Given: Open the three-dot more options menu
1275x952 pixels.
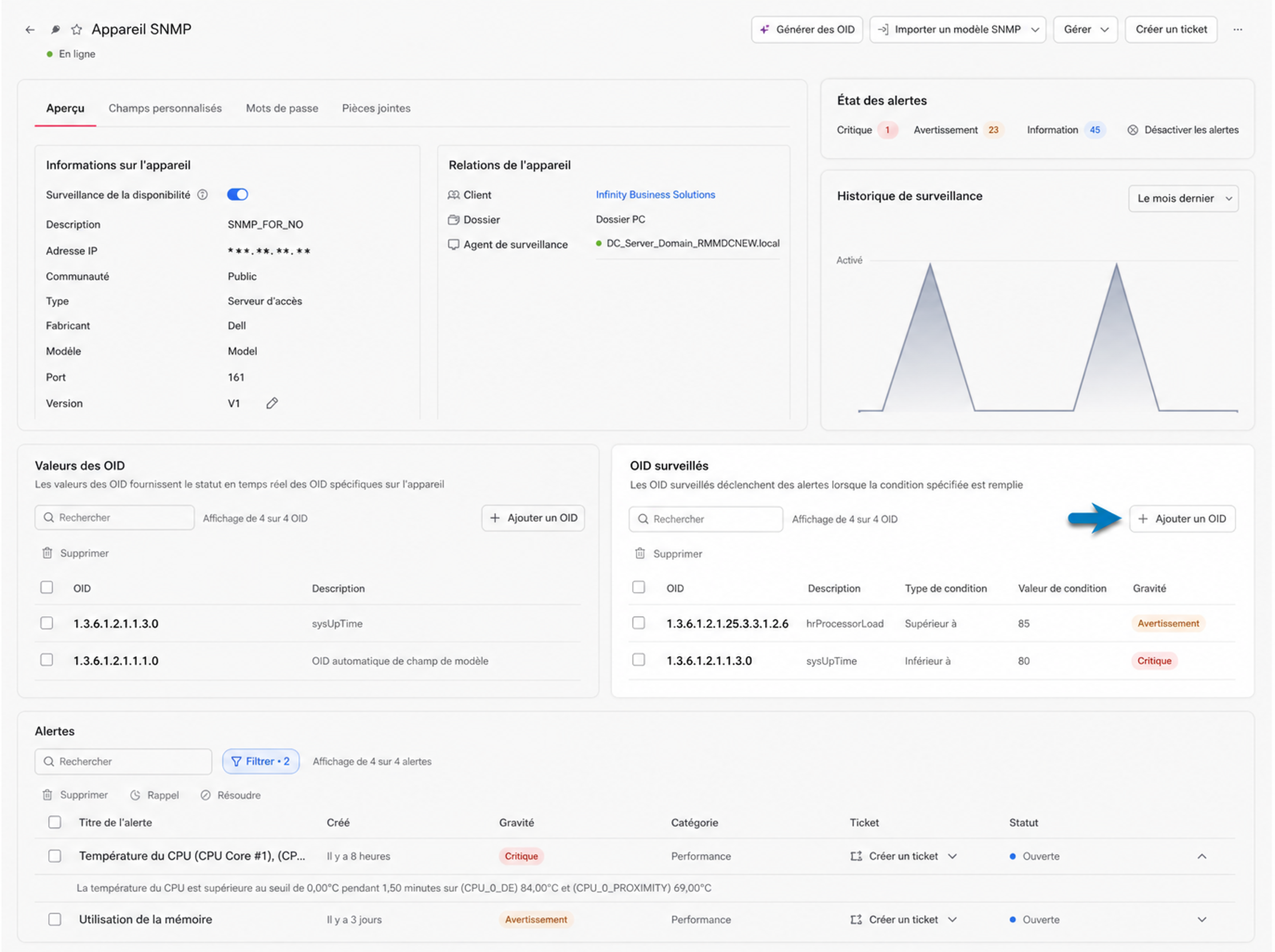Looking at the screenshot, I should (1238, 29).
